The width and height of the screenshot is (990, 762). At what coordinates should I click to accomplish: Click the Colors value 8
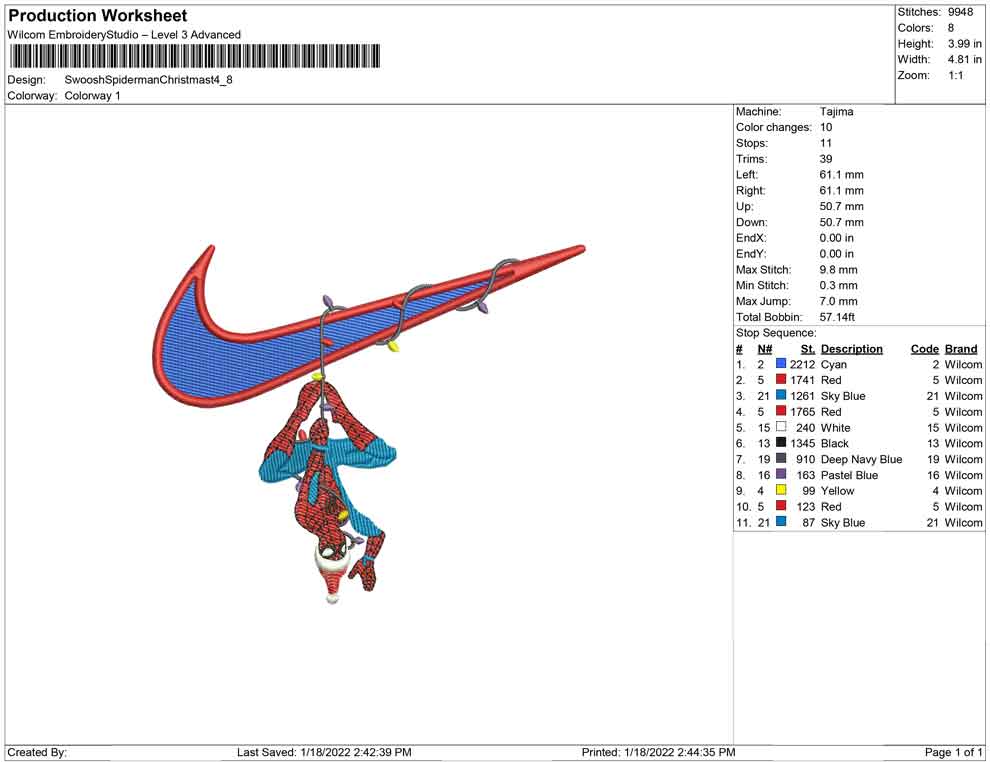click(x=951, y=28)
